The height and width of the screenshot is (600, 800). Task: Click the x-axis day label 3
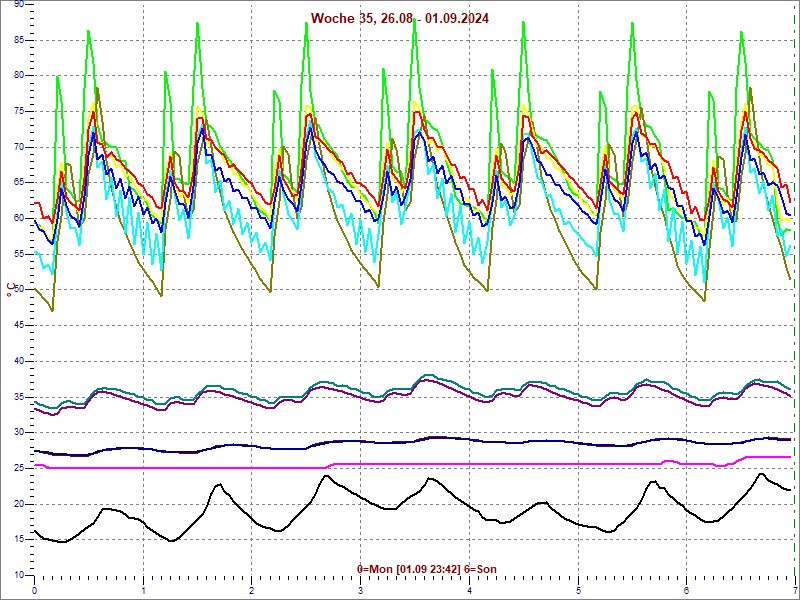point(361,591)
